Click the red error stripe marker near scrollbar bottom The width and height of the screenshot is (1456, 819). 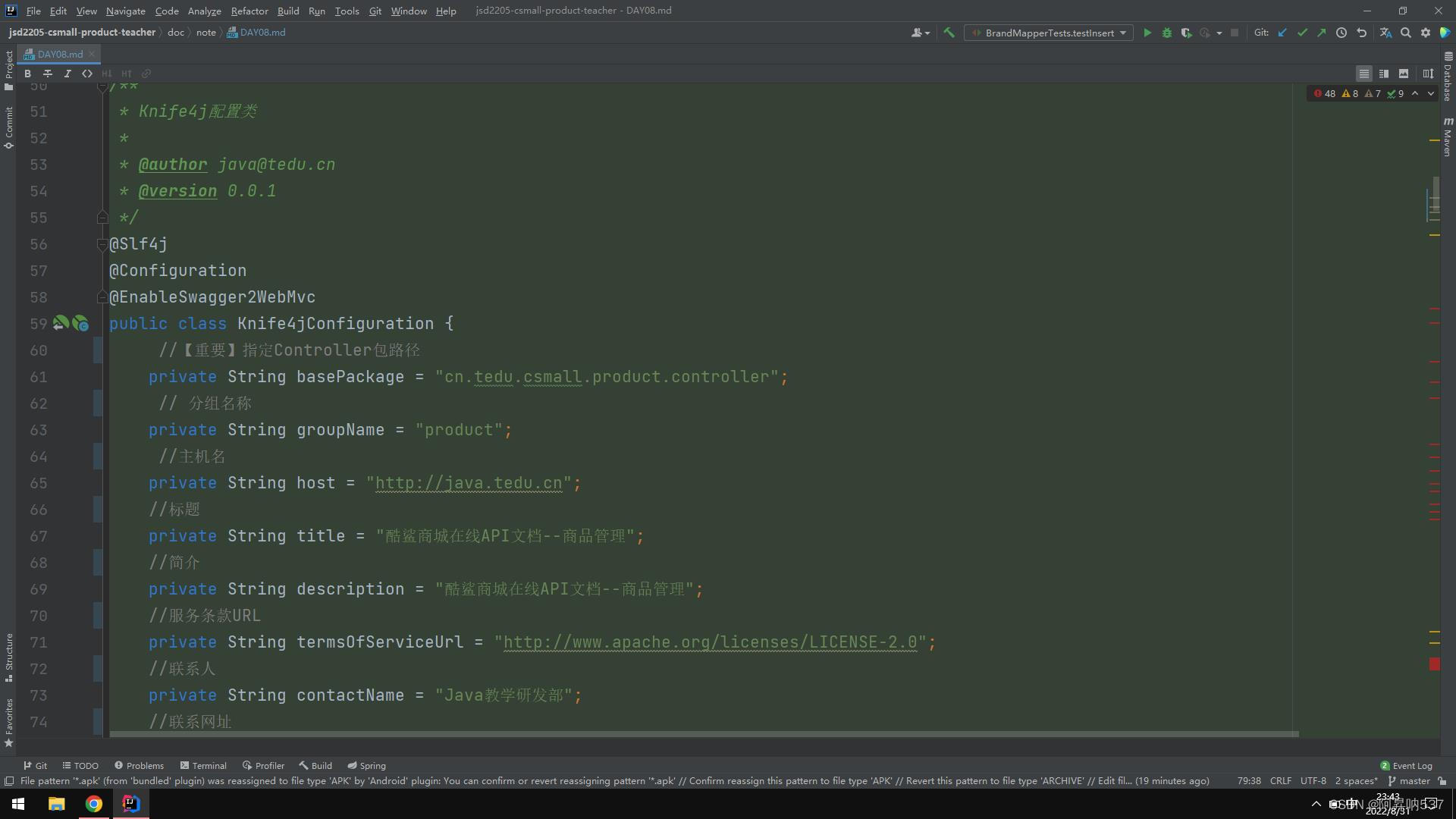[x=1435, y=664]
